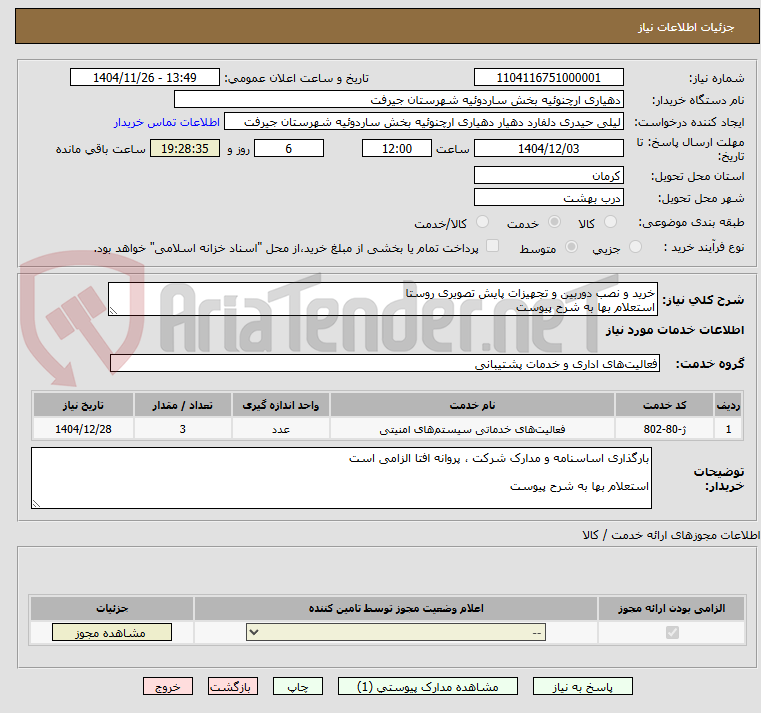Click the service code cell ژ-80-802

[x=664, y=429]
